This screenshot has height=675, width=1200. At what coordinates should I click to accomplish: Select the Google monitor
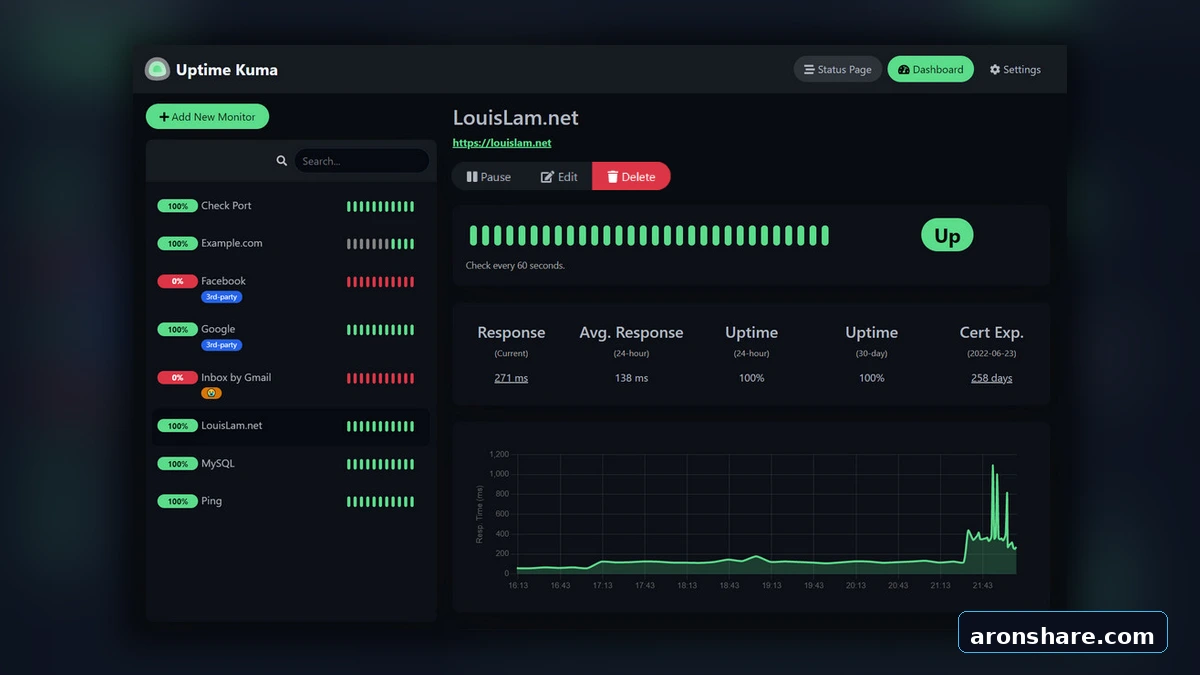(290, 336)
